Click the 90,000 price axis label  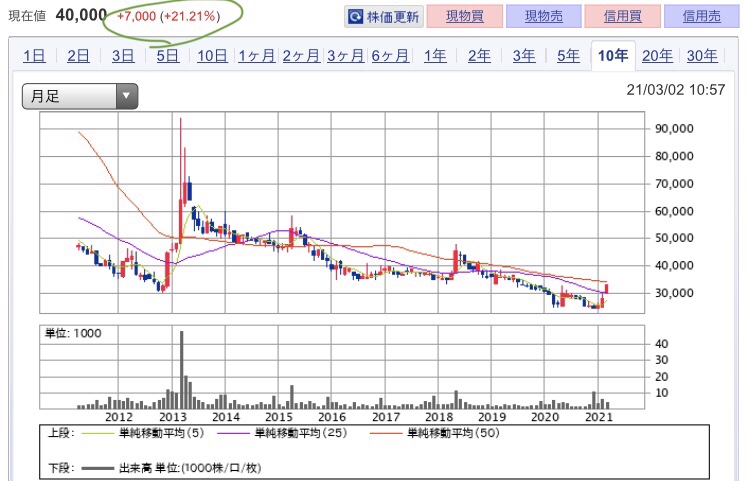[674, 128]
